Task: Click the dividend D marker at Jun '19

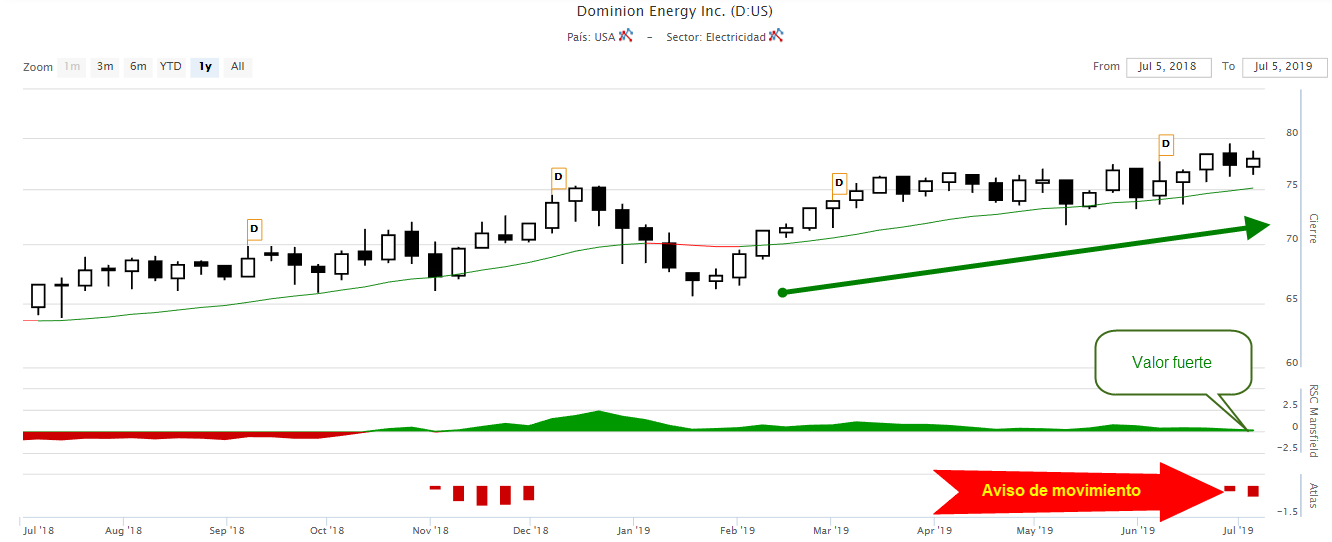Action: pyautogui.click(x=1166, y=146)
